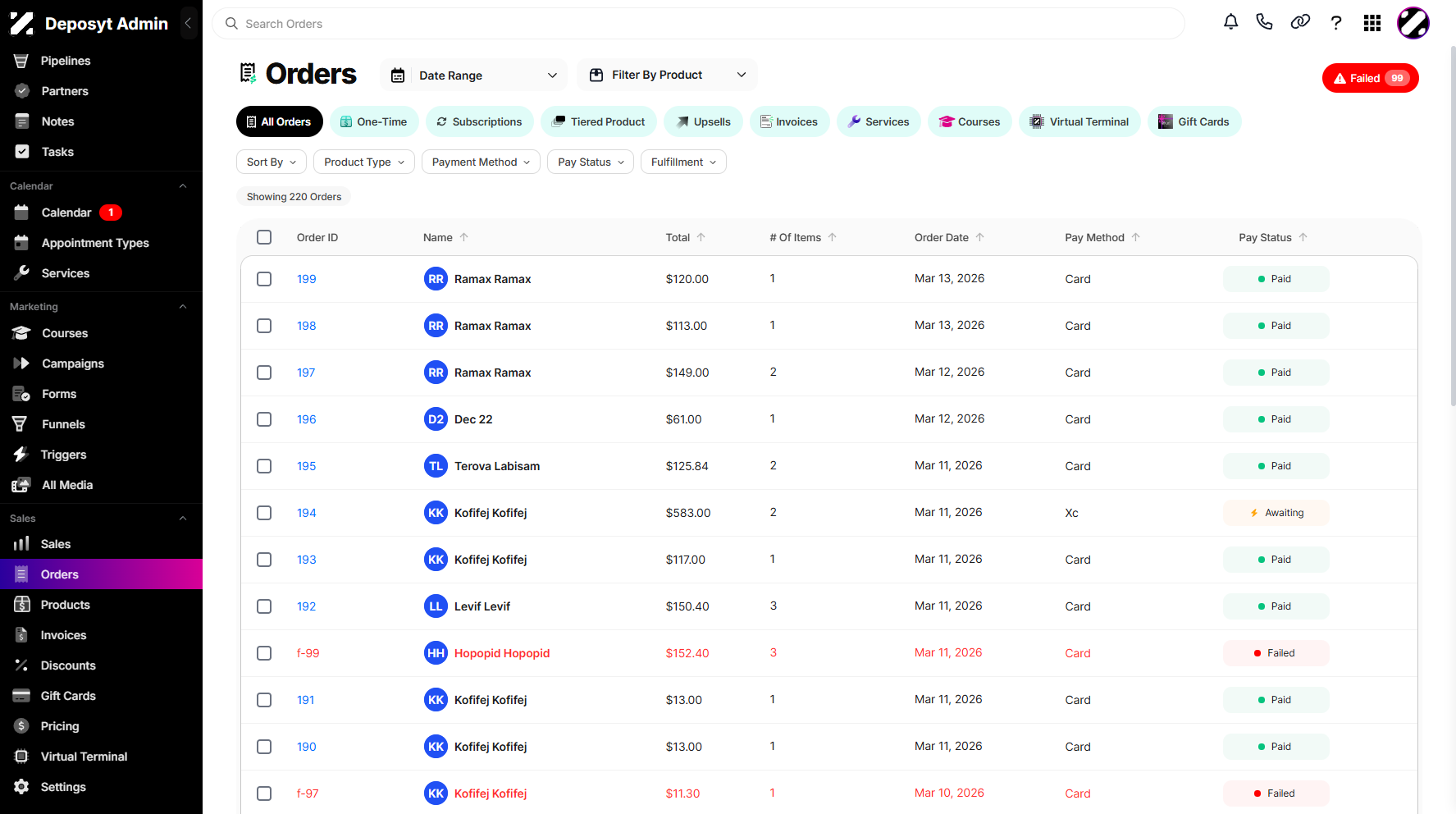This screenshot has height=814, width=1456.
Task: Open the help question mark icon
Action: tap(1336, 23)
